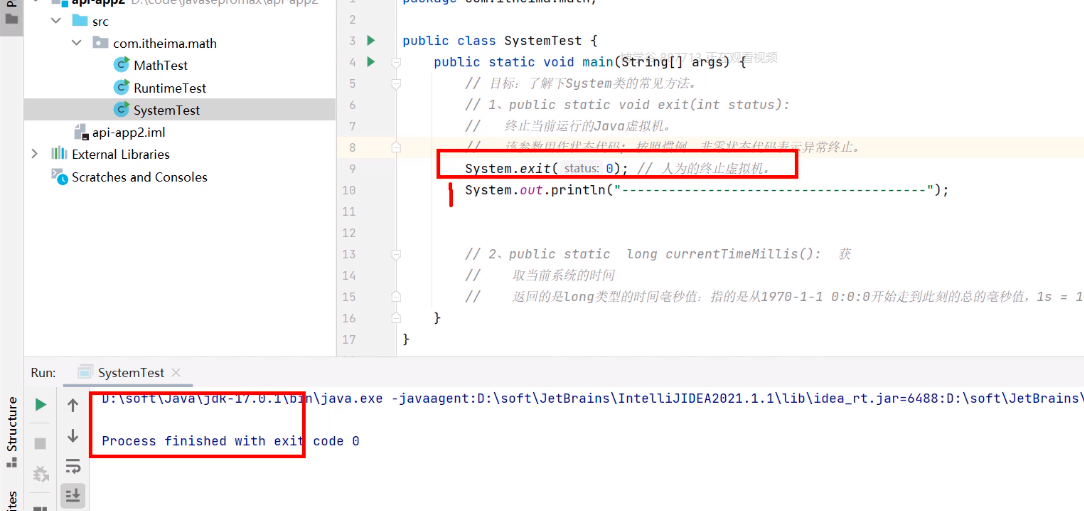Screen dimensions: 1084x511
Task: Click line number 17 in the gutter
Action: pyautogui.click(x=350, y=340)
